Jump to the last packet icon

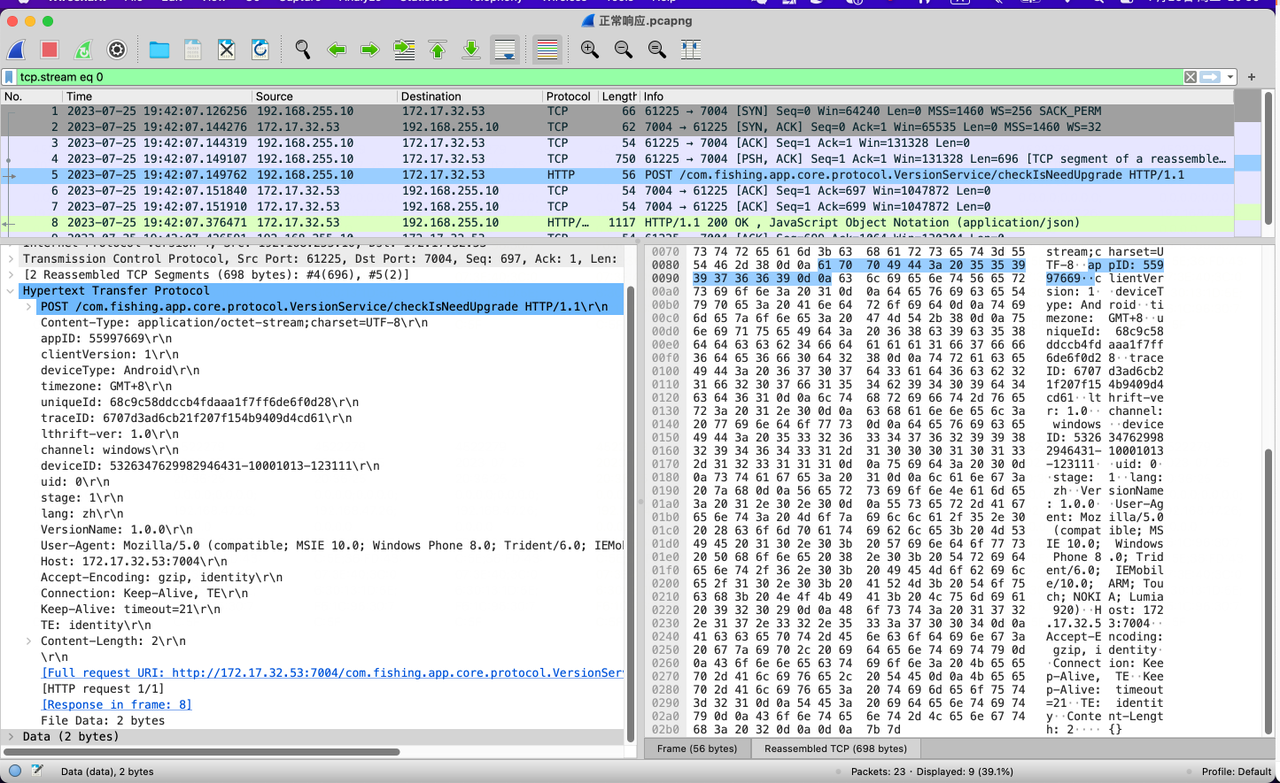coord(471,49)
